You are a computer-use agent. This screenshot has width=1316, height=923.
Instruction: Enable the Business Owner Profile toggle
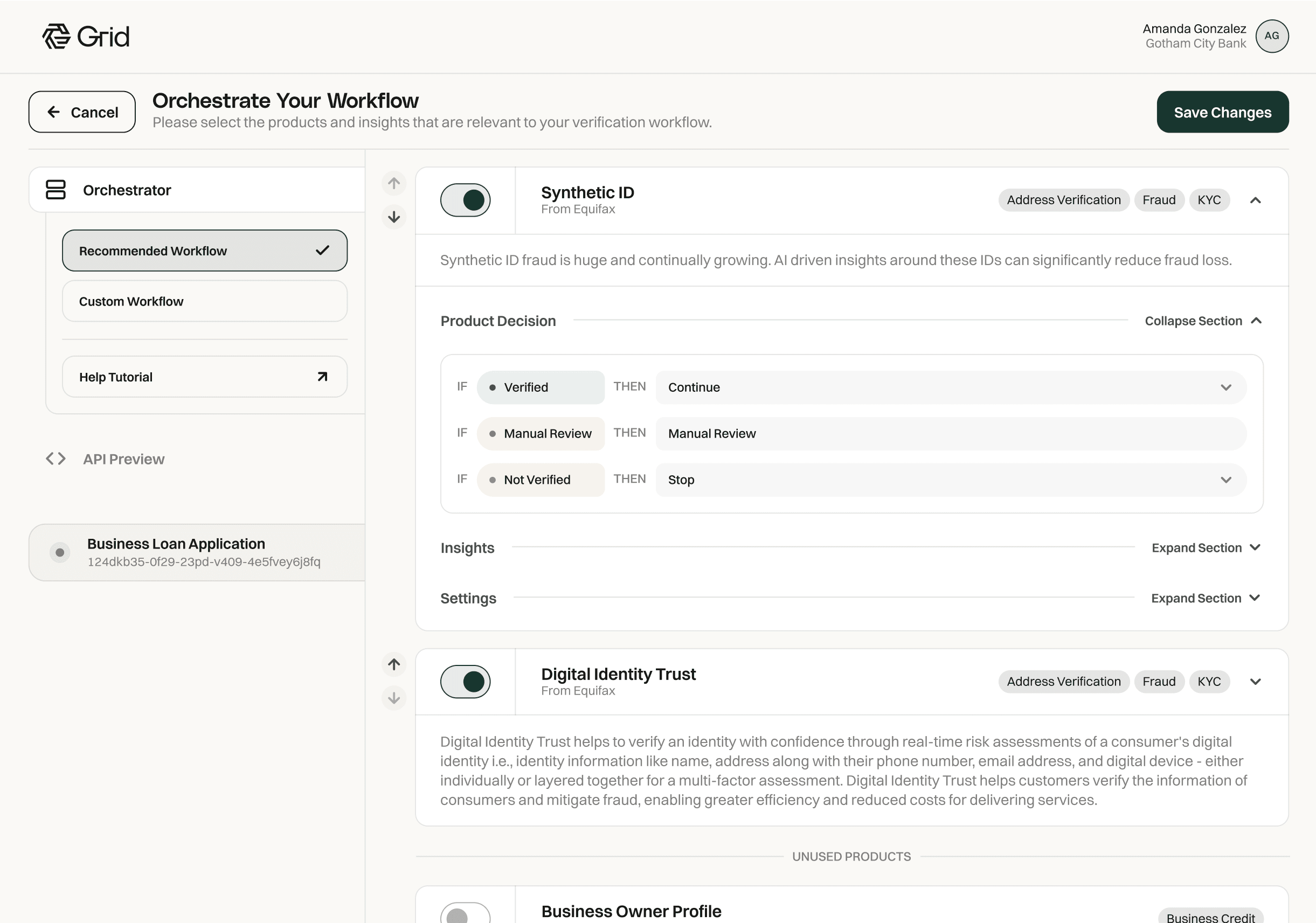click(x=465, y=914)
